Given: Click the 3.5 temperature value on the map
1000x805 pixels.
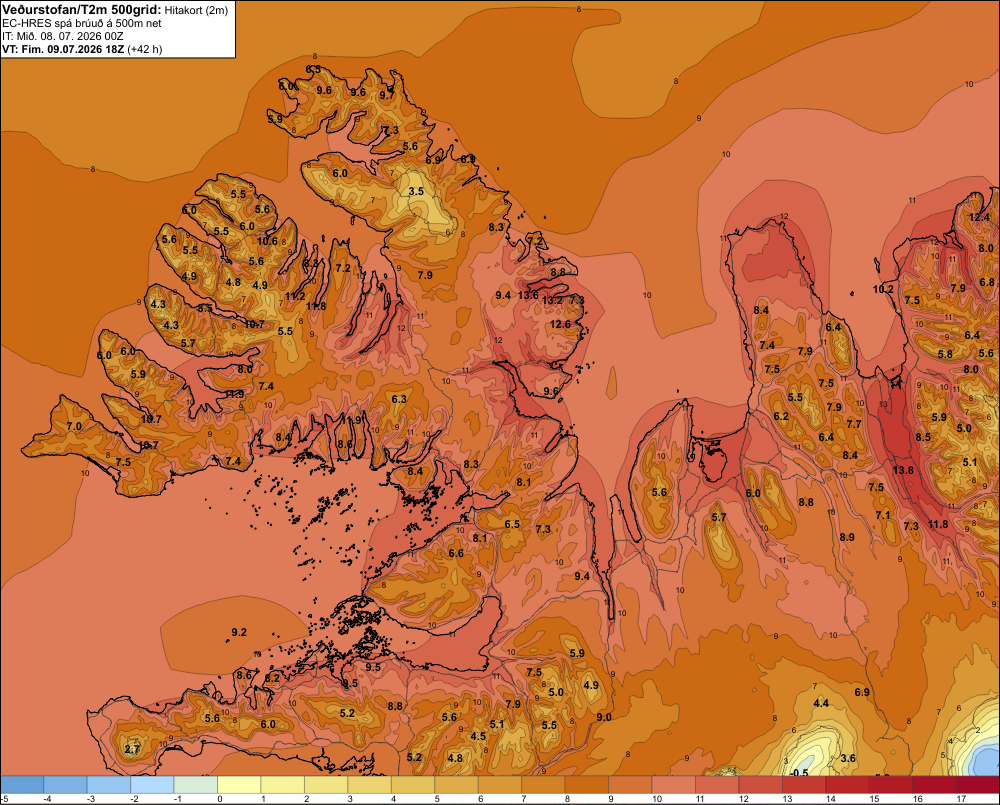Looking at the screenshot, I should point(416,191).
